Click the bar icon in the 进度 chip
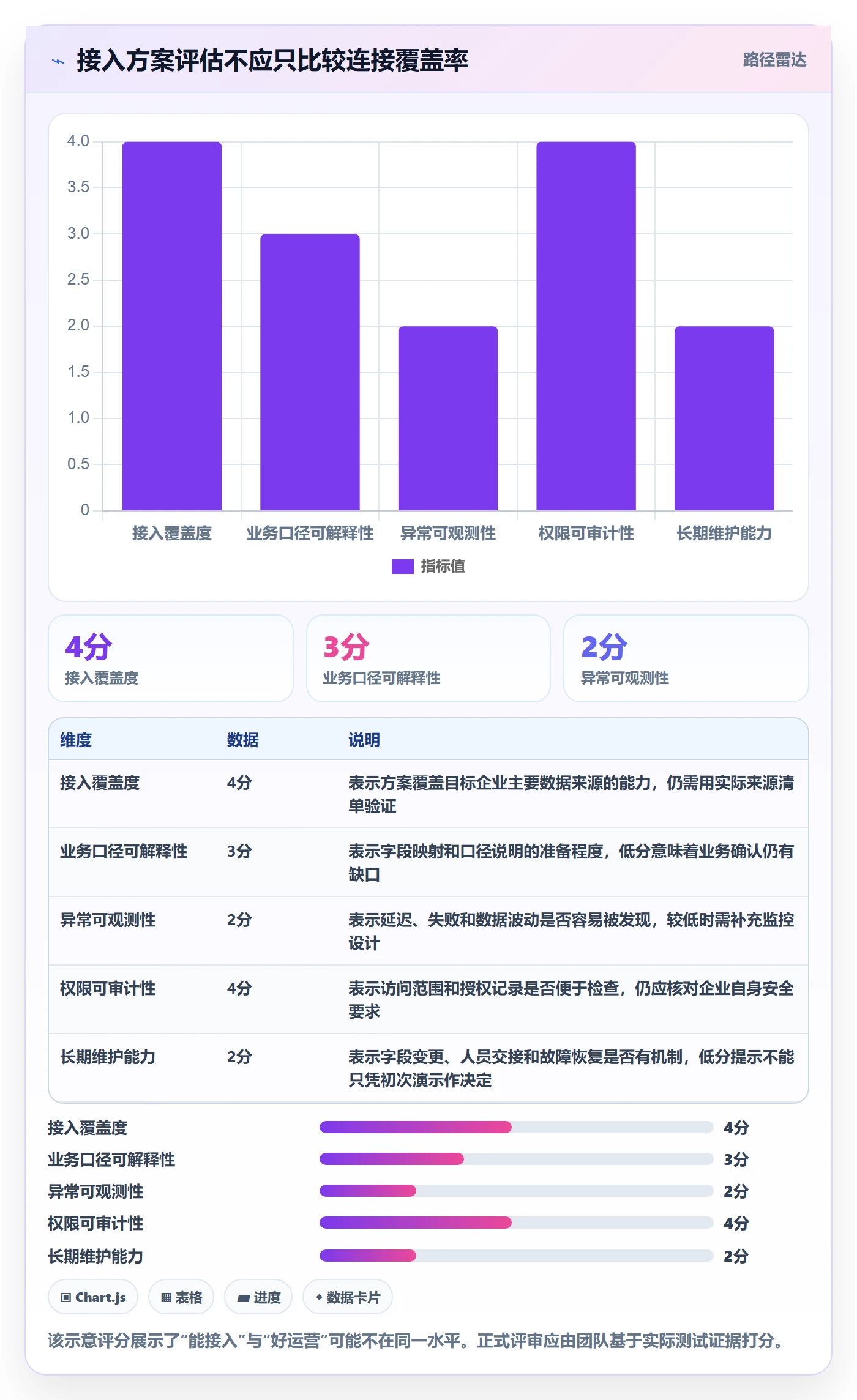 [243, 1298]
